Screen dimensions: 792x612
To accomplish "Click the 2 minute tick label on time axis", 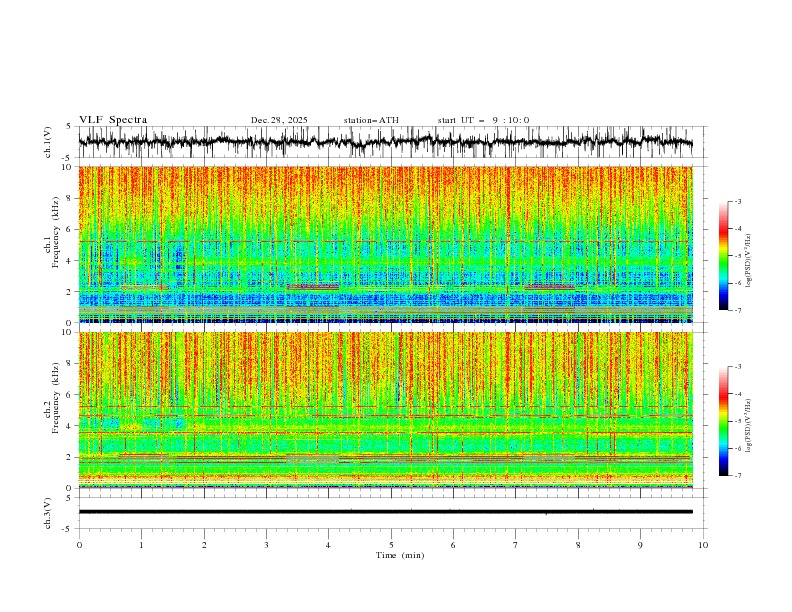I will 204,545.
